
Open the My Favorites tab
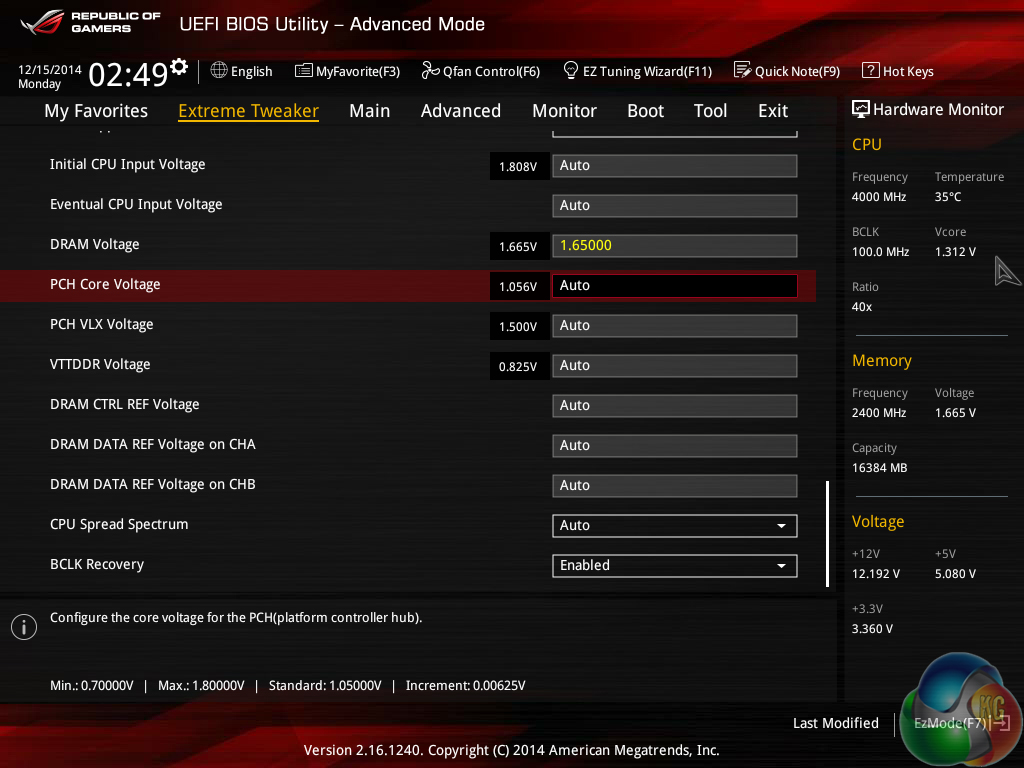(x=96, y=111)
